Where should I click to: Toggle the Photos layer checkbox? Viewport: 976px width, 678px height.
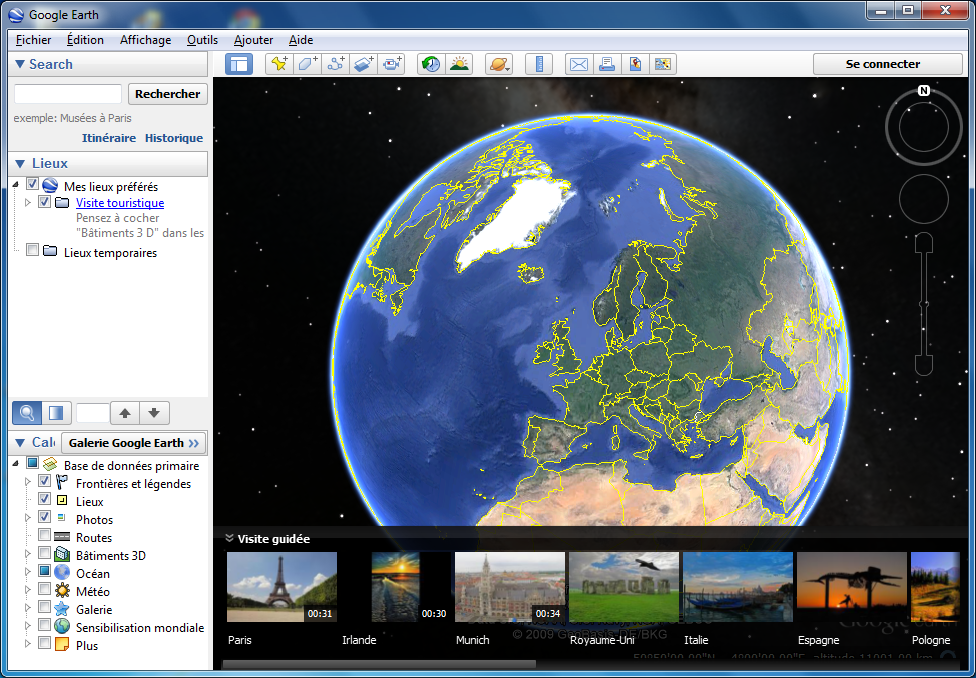tap(44, 517)
